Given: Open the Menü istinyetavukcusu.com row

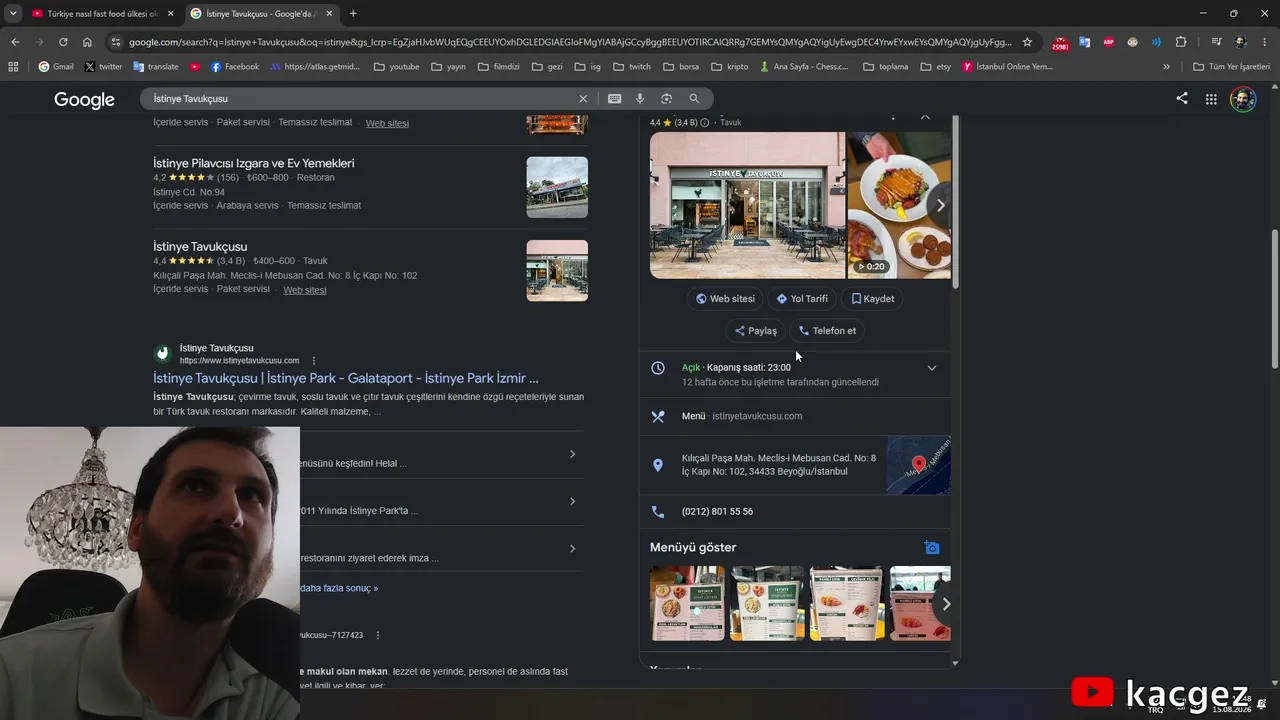Looking at the screenshot, I should tap(795, 416).
